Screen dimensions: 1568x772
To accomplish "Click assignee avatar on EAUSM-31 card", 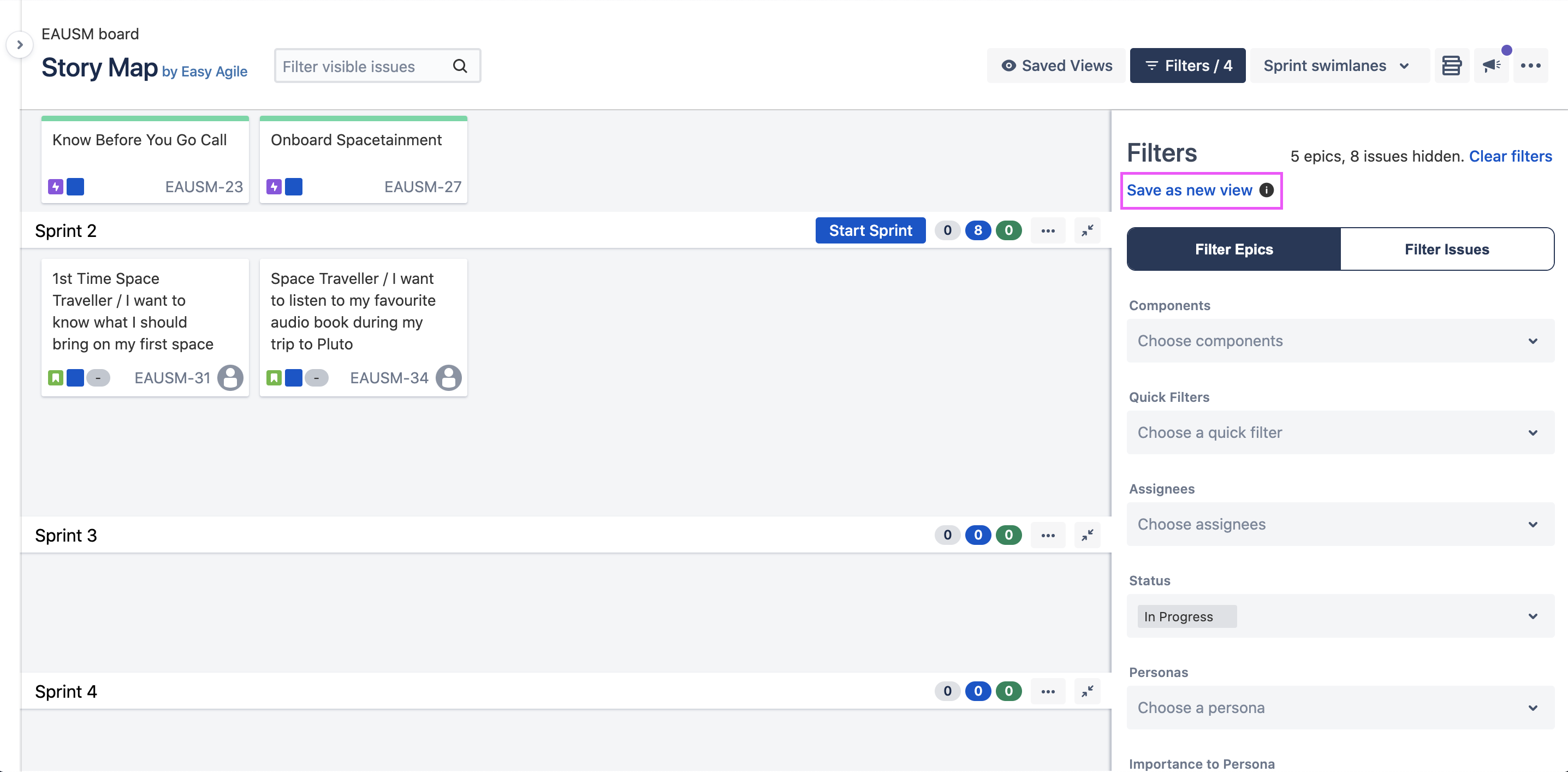I will point(230,378).
